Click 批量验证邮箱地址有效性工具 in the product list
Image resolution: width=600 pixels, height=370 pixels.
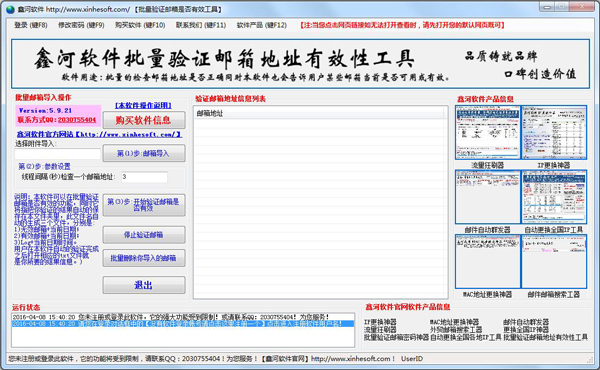(545, 337)
